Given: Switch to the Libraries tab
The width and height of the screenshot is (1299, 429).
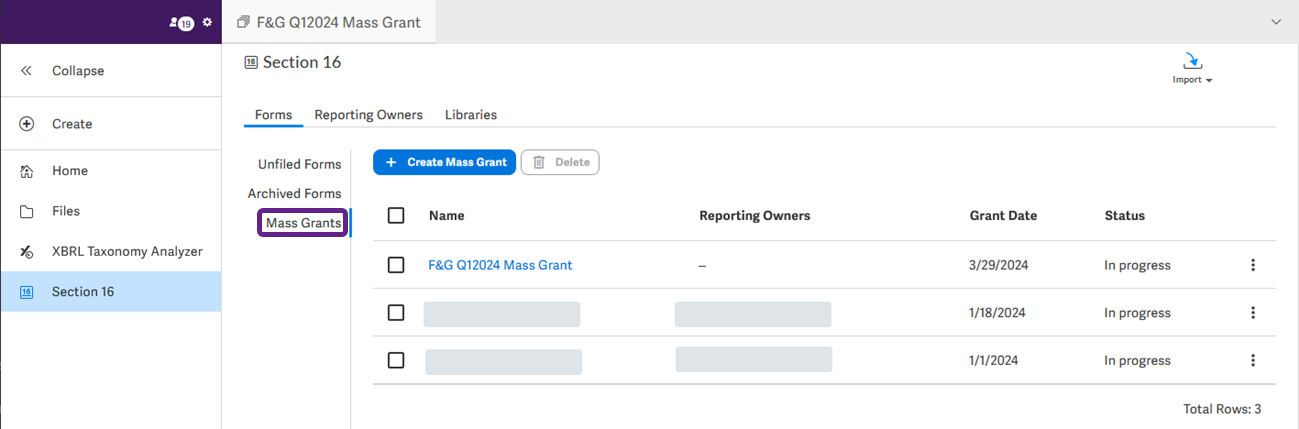Looking at the screenshot, I should (x=471, y=115).
